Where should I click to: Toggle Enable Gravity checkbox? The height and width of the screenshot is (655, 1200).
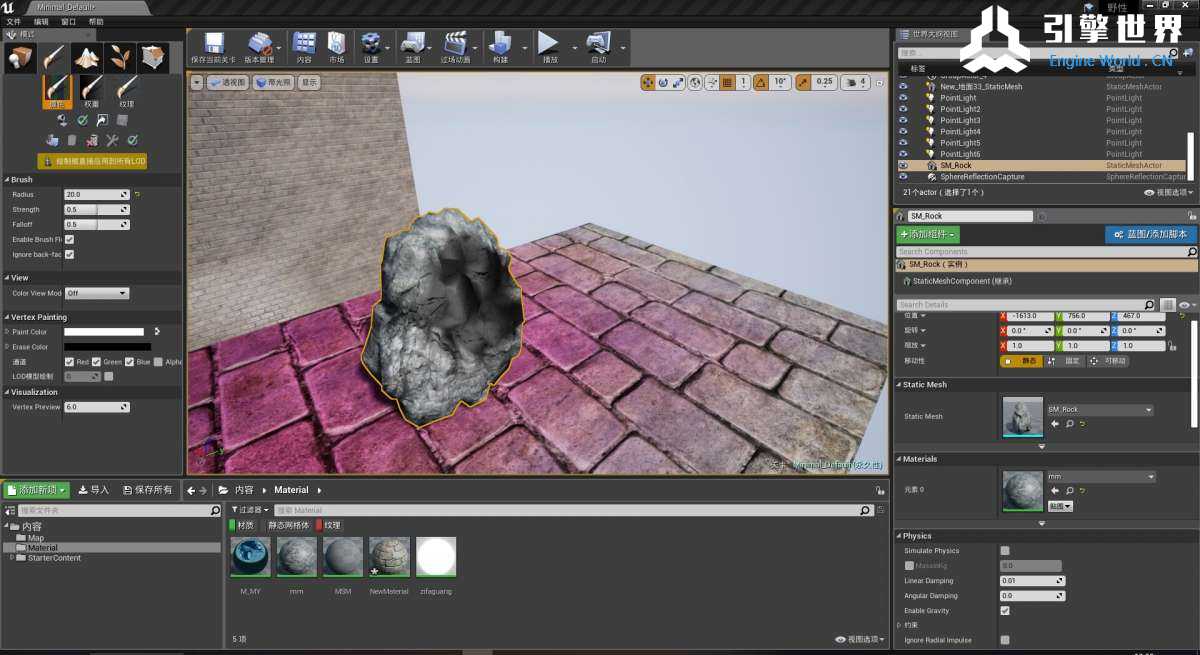1005,611
